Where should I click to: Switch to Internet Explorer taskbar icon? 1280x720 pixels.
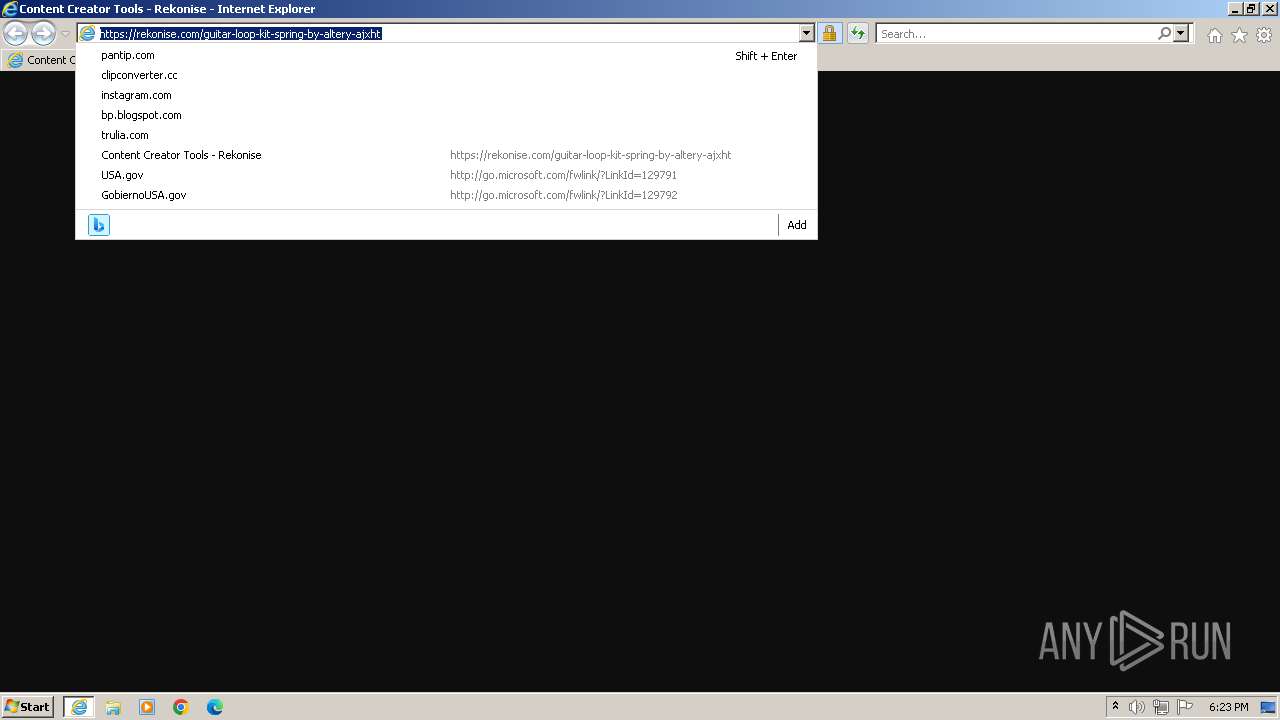pos(79,707)
